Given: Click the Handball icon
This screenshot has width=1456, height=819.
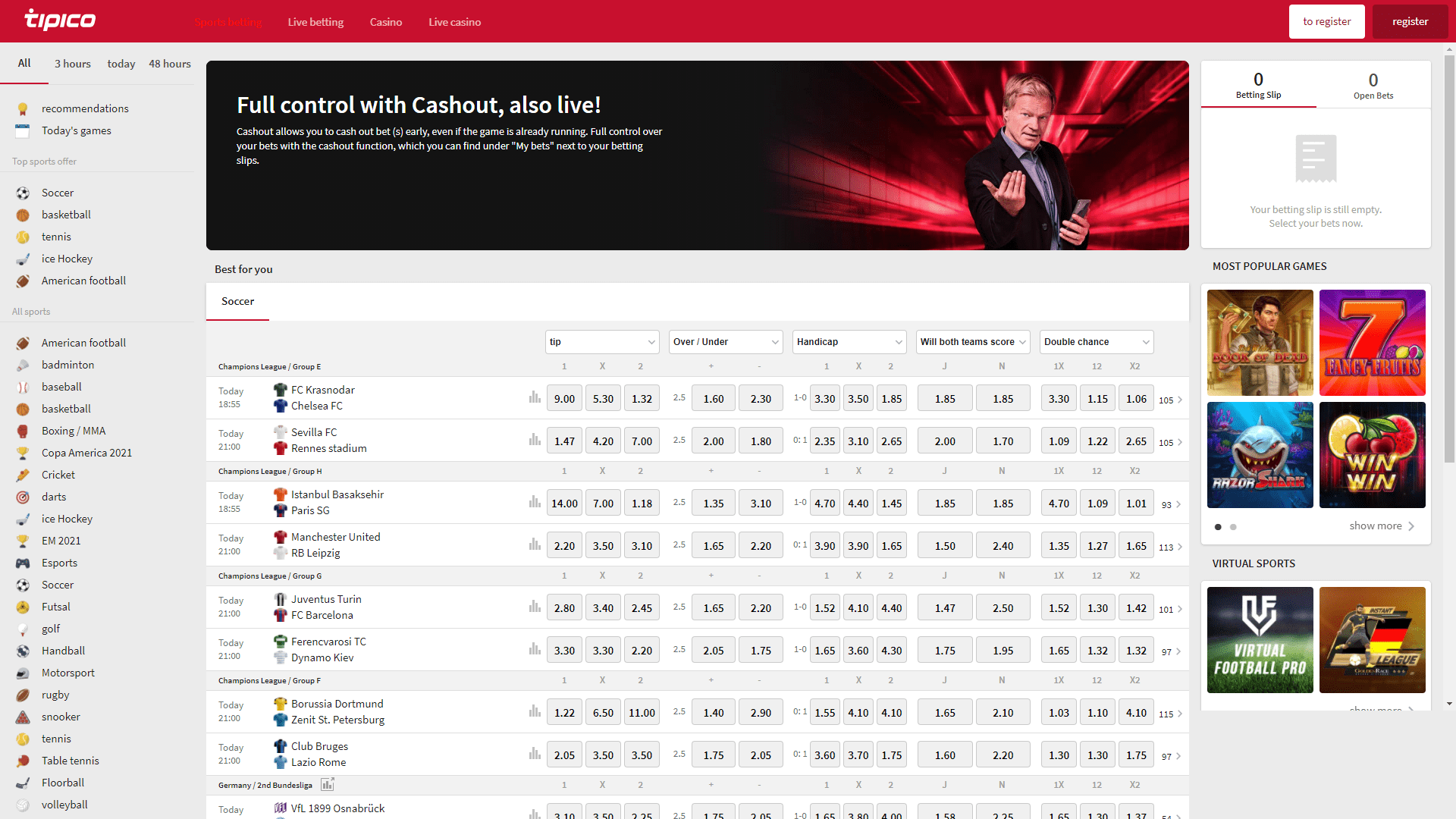Looking at the screenshot, I should [x=23, y=651].
